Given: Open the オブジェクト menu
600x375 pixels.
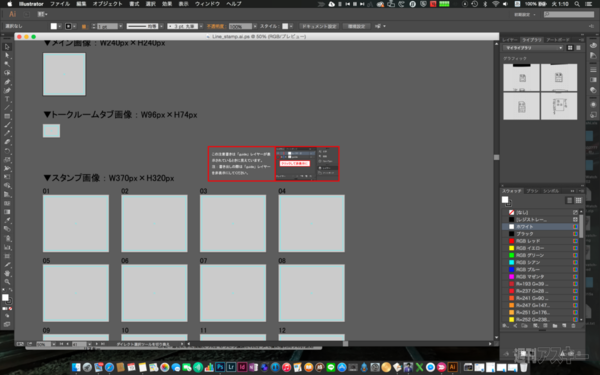Looking at the screenshot, I should pyautogui.click(x=108, y=4).
